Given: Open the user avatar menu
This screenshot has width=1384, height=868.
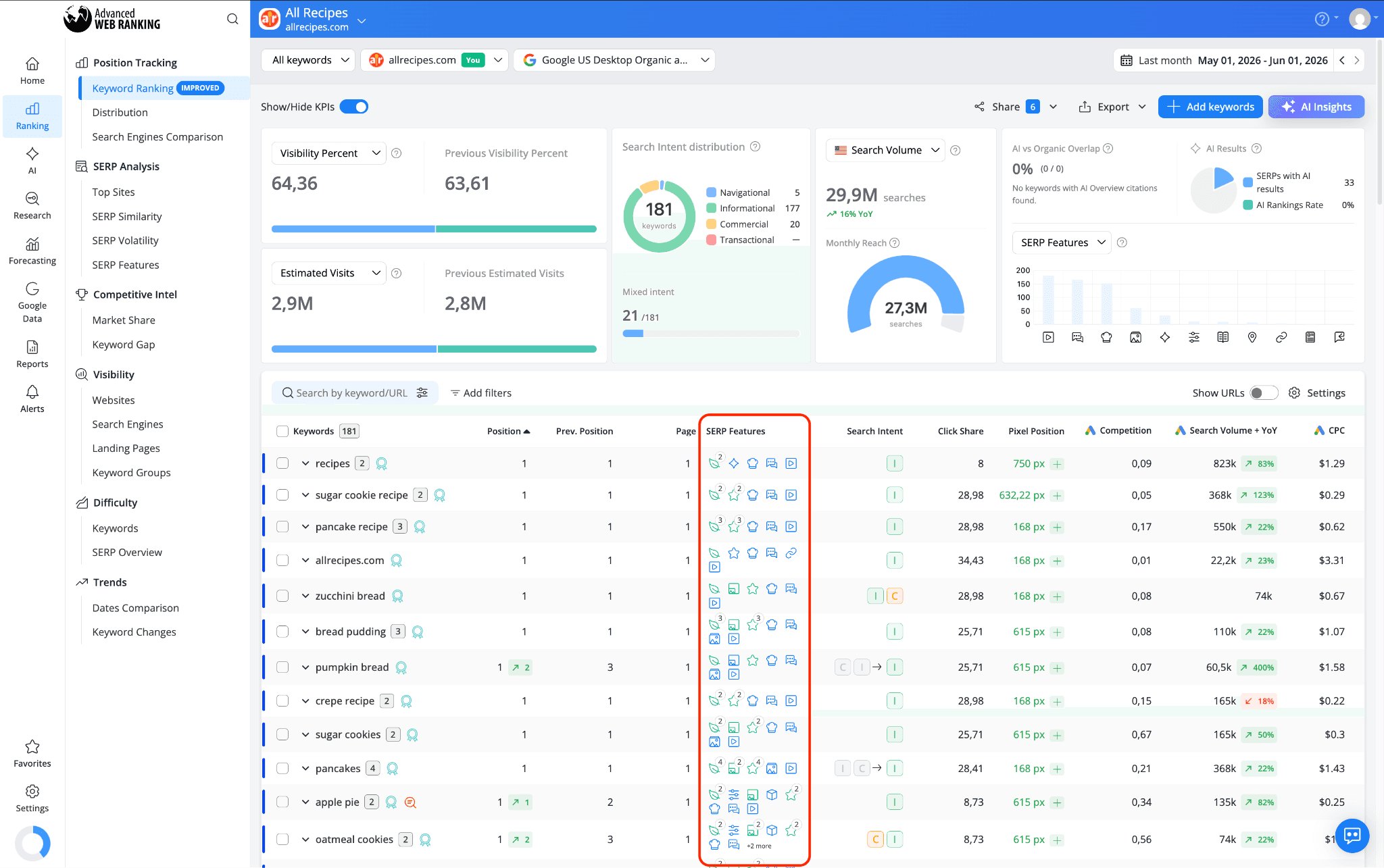Looking at the screenshot, I should click(x=1360, y=19).
